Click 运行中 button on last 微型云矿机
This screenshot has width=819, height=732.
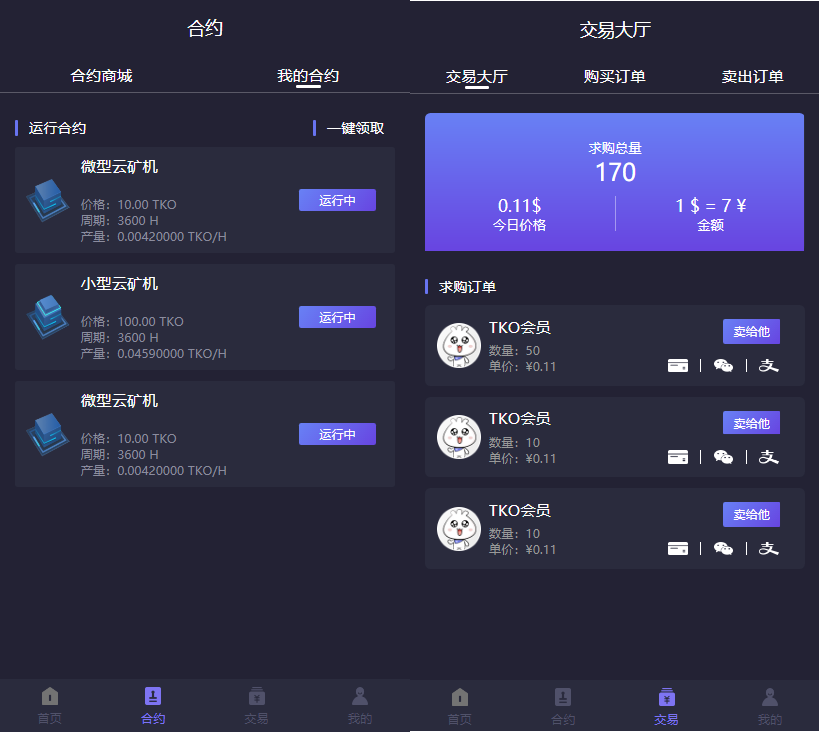337,434
